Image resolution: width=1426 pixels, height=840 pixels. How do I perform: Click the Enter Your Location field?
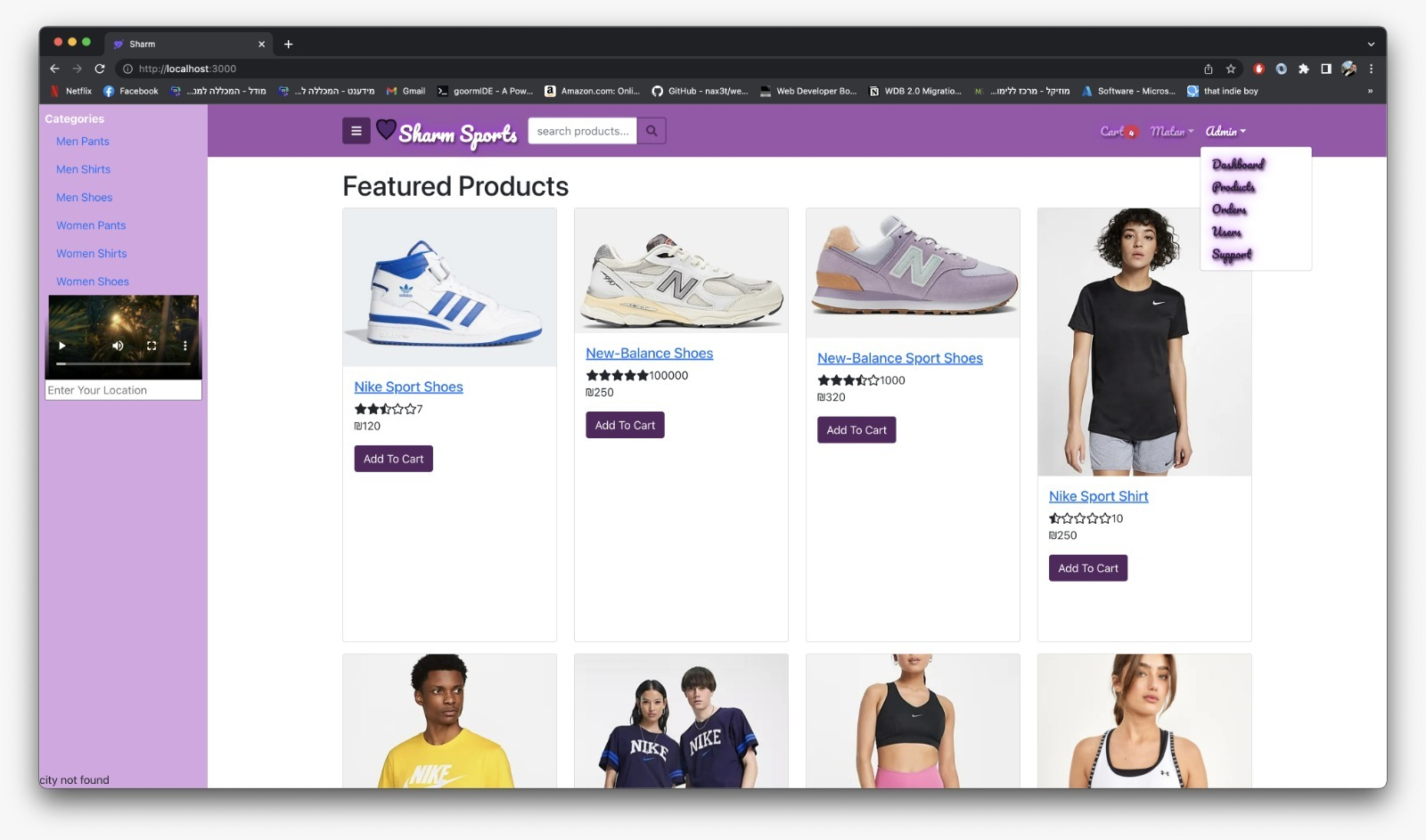123,390
